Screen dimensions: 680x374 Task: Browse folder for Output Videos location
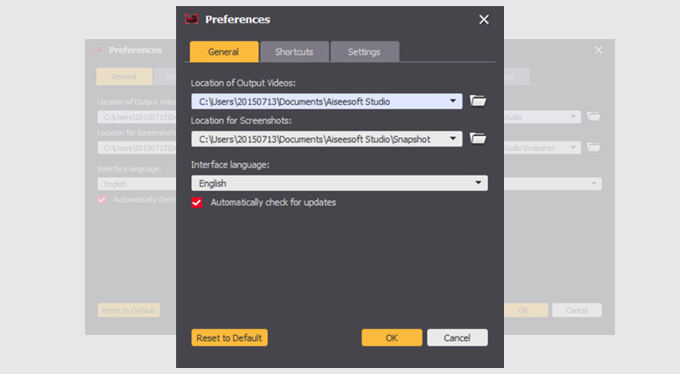click(x=478, y=101)
